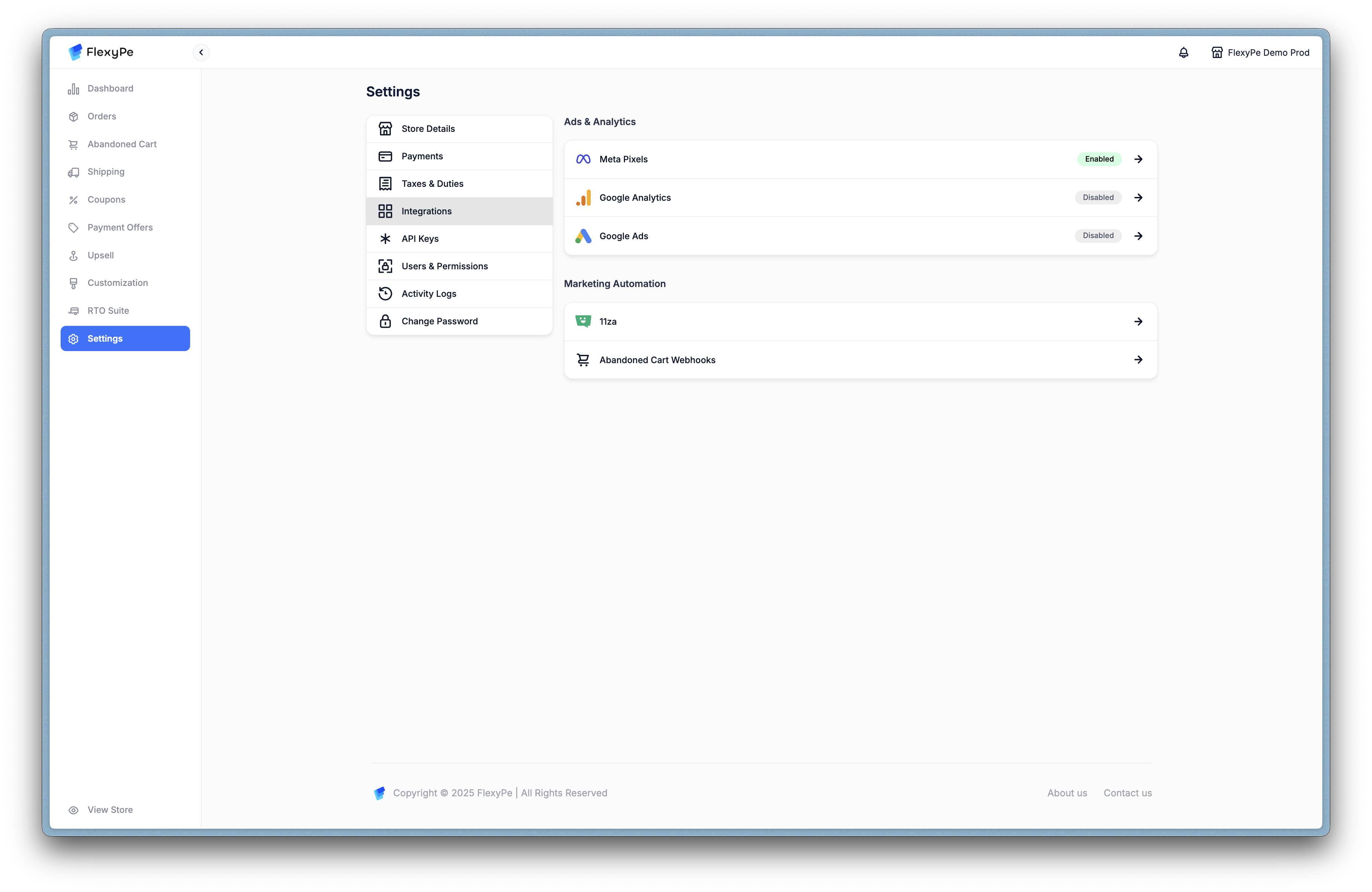1372x892 pixels.
Task: Collapse sidebar with the chevron button
Action: [x=201, y=52]
